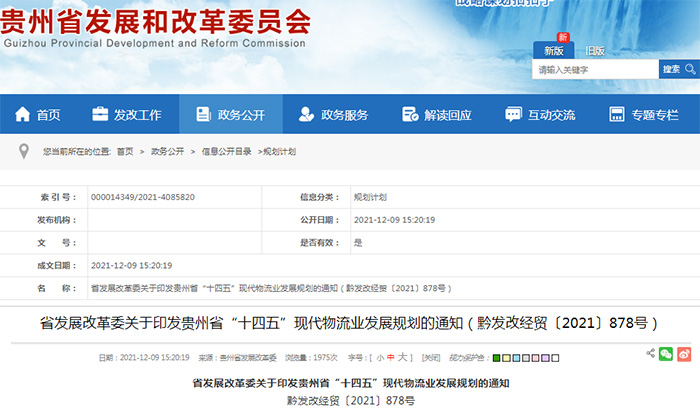Click the 请输入关键字 search field
Screen dimensions: 700x411
(596, 70)
